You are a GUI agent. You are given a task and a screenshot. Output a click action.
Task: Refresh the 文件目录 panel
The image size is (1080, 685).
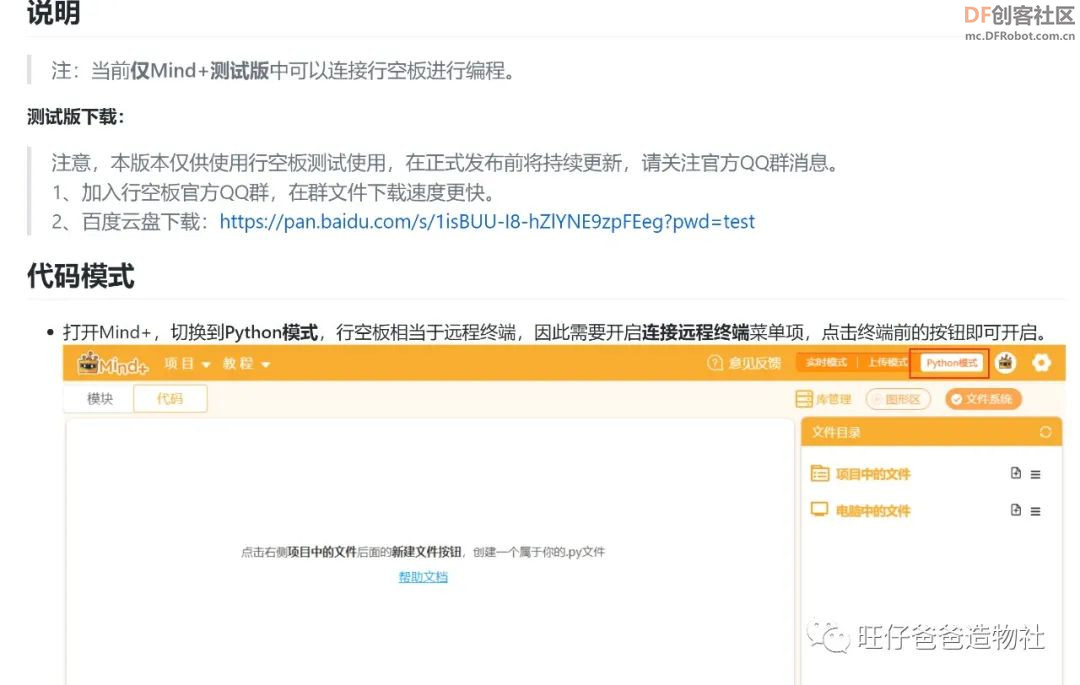point(1045,432)
